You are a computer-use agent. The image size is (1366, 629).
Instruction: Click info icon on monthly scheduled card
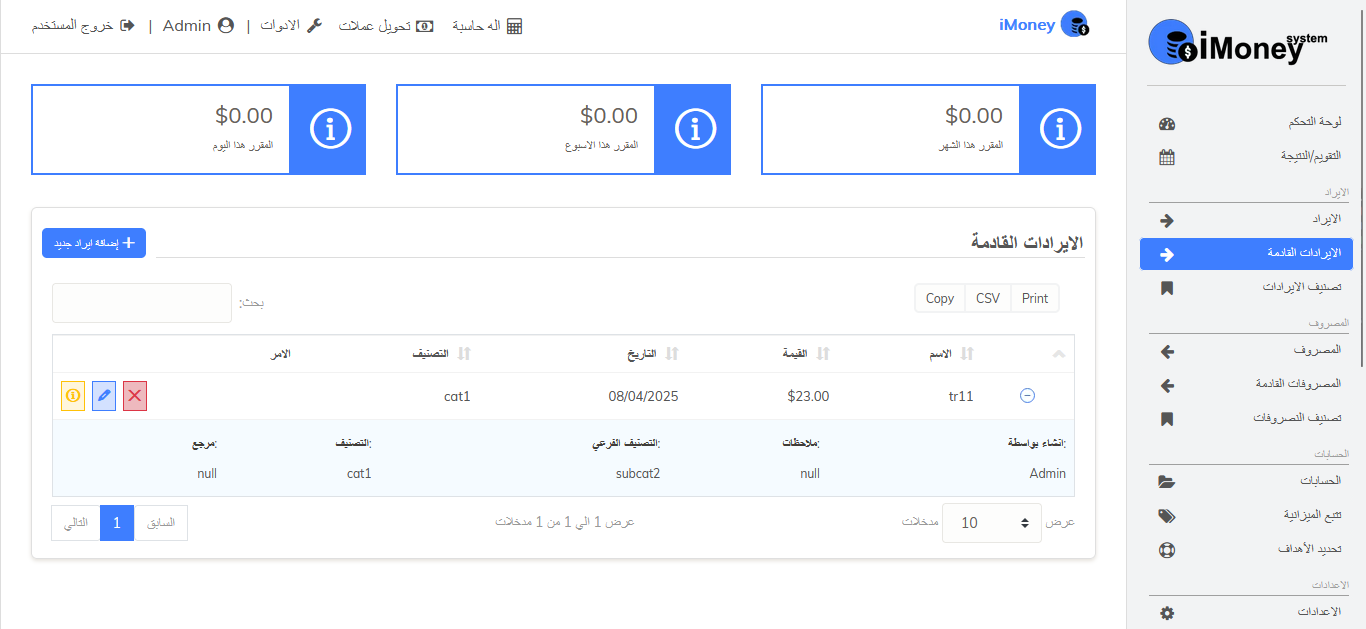[x=1058, y=129]
